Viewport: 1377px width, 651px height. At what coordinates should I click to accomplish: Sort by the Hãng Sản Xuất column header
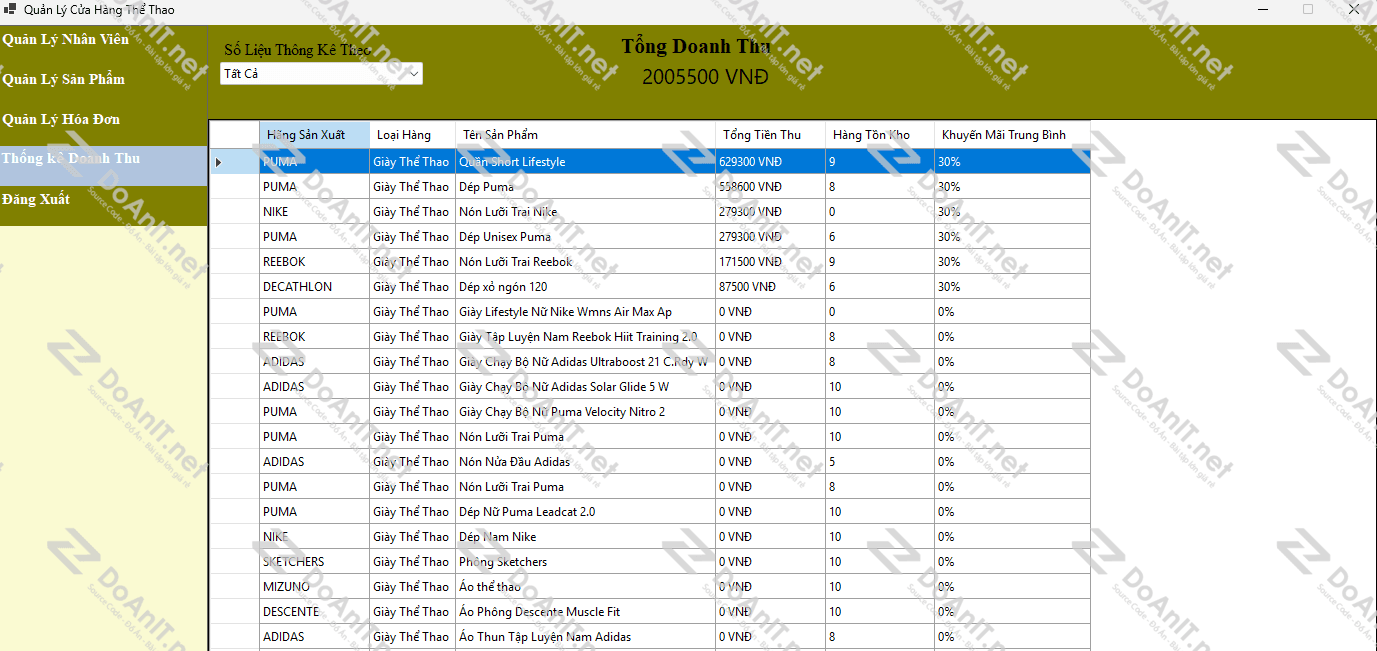click(x=314, y=135)
